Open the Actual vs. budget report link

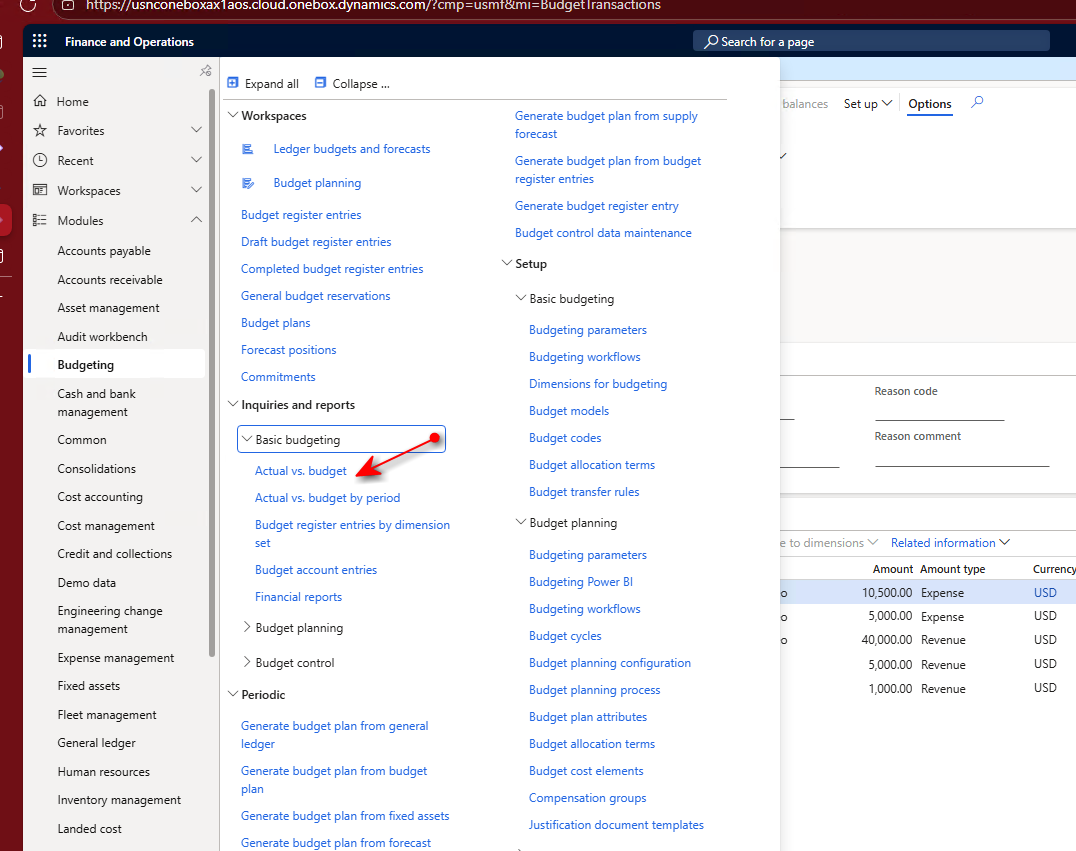click(x=301, y=470)
